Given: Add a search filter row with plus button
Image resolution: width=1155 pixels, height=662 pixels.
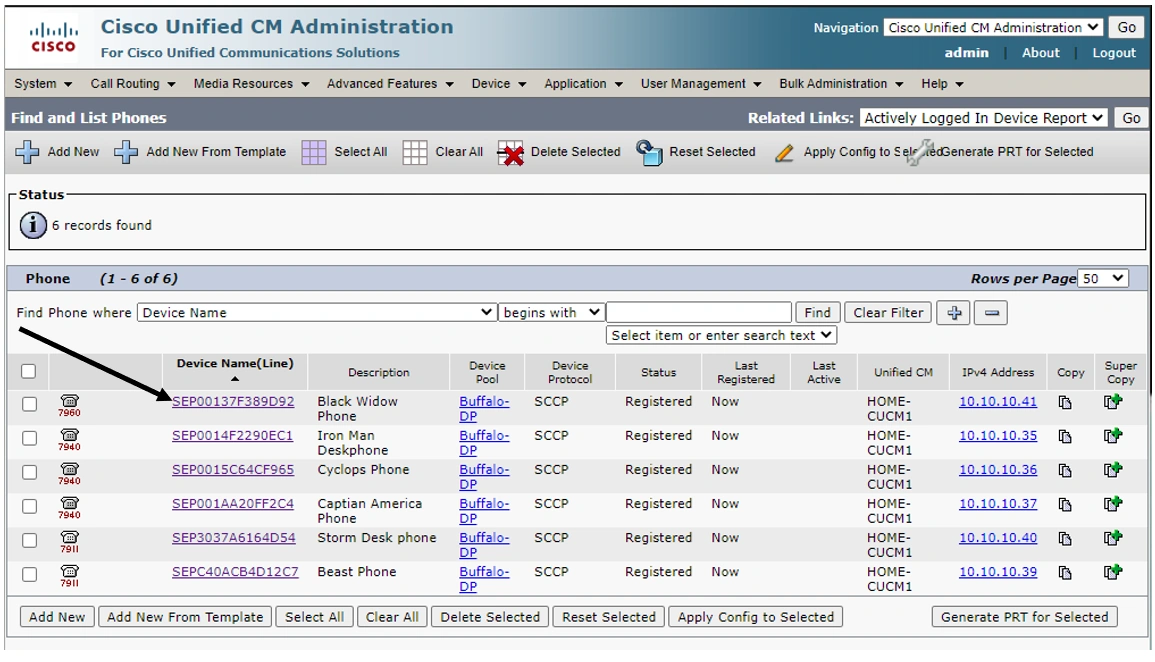Looking at the screenshot, I should (x=953, y=313).
